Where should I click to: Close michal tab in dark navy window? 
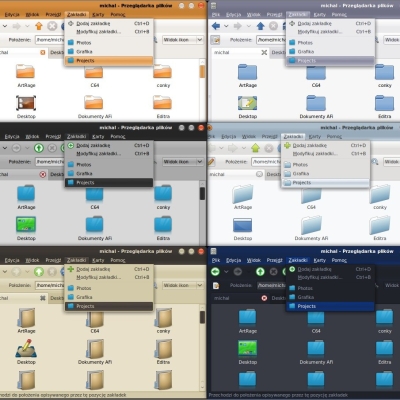pyautogui.click(x=264, y=298)
